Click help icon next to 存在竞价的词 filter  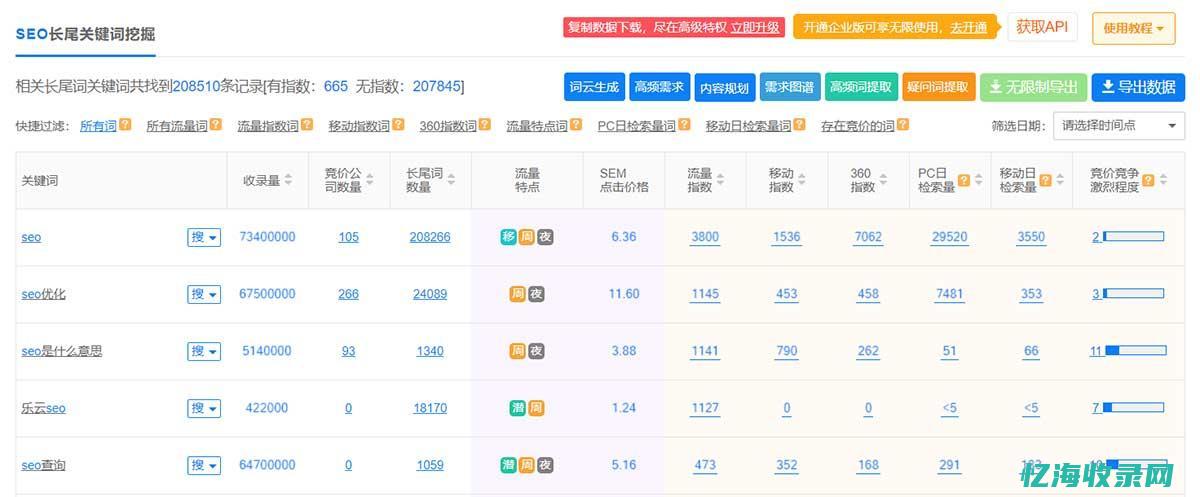point(903,125)
